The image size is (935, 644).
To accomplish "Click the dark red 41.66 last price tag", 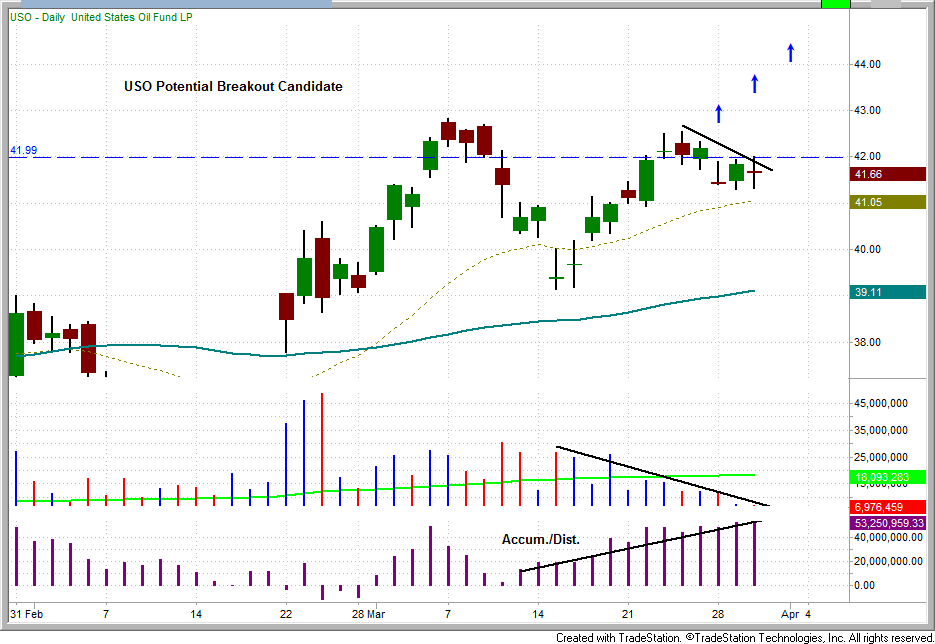I will (x=888, y=174).
